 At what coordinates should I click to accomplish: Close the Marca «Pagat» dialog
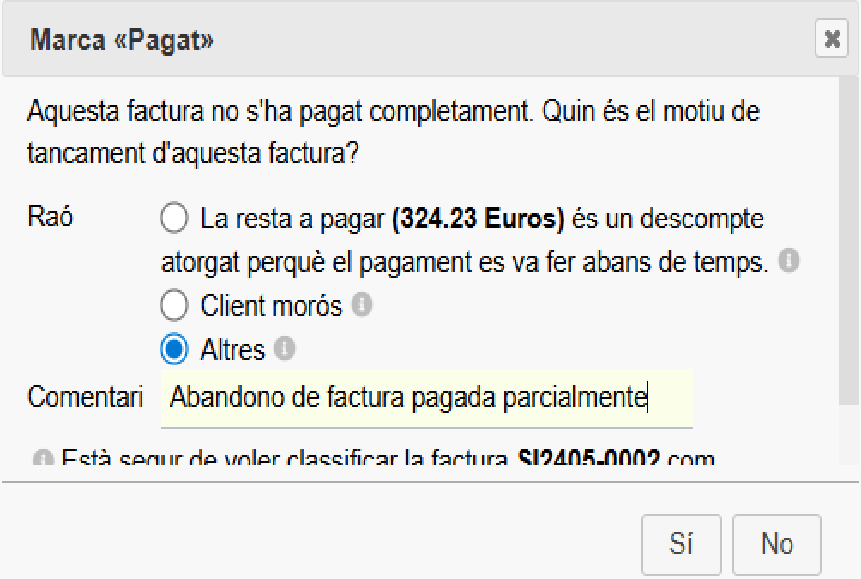pyautogui.click(x=831, y=40)
